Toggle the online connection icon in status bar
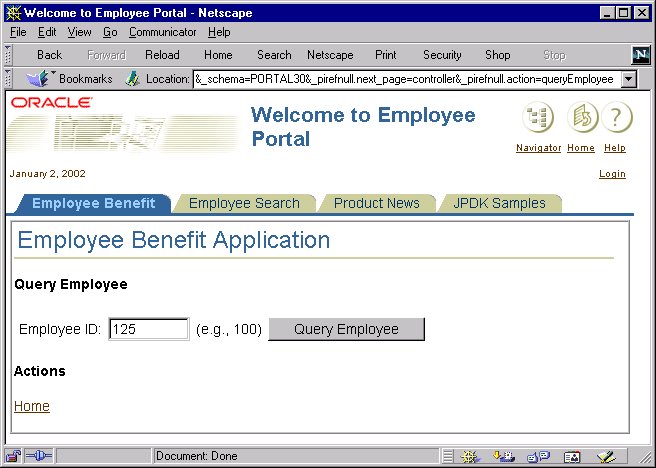The width and height of the screenshot is (656, 468). (x=38, y=456)
